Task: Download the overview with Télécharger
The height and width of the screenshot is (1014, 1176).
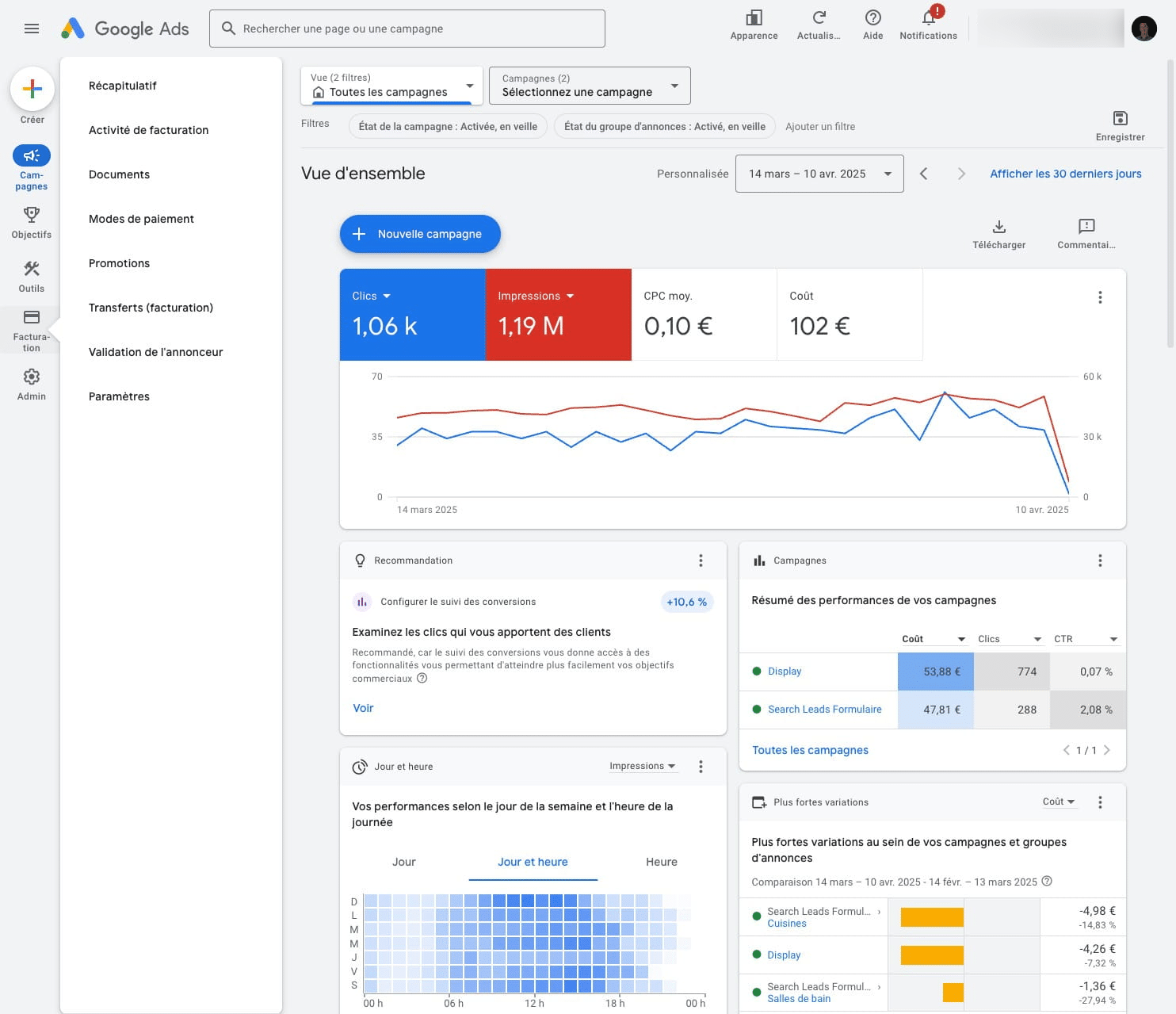Action: tap(998, 234)
